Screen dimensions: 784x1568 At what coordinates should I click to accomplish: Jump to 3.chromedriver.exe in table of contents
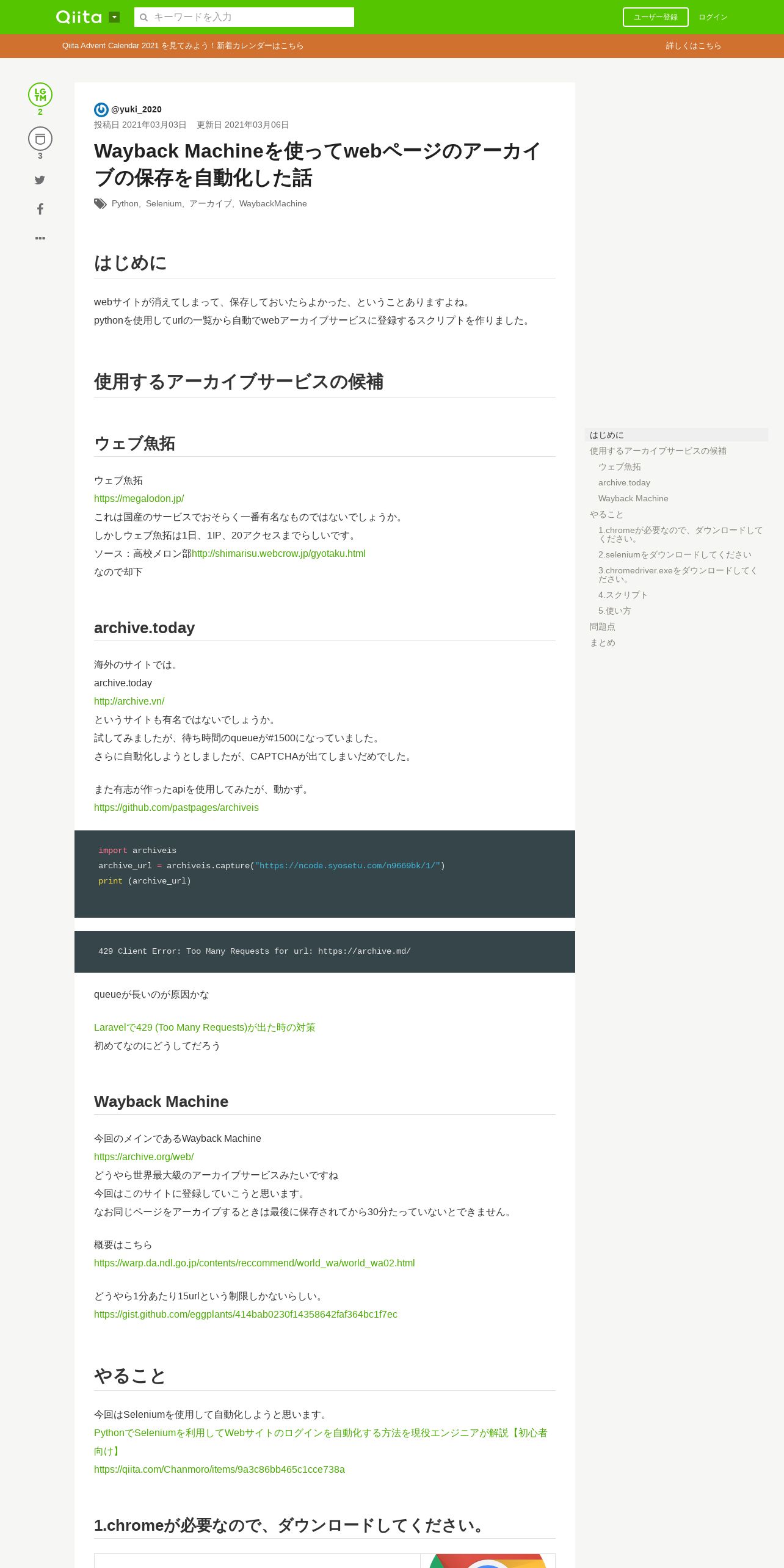click(x=678, y=575)
